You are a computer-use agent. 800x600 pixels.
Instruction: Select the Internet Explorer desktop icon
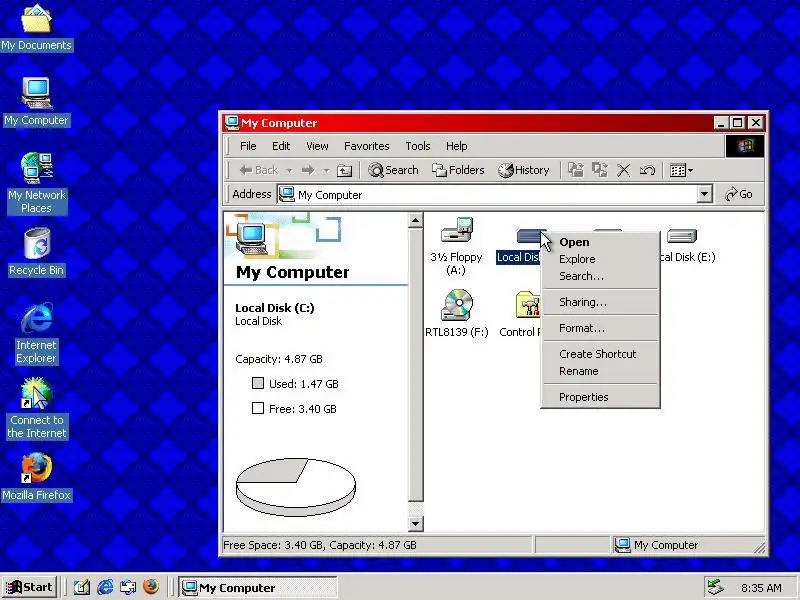point(36,333)
